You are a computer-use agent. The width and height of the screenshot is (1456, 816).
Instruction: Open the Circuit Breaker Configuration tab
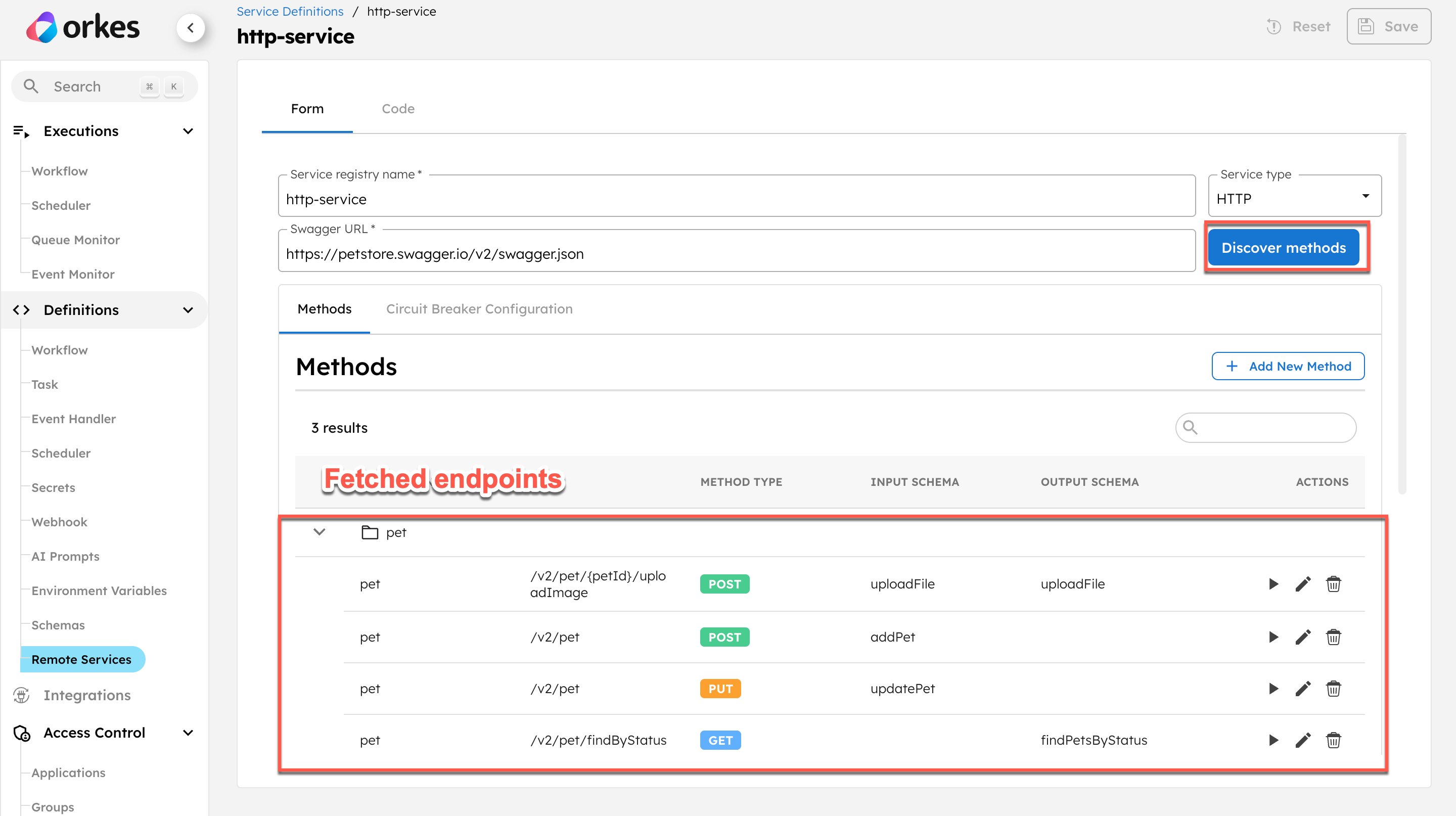click(479, 308)
